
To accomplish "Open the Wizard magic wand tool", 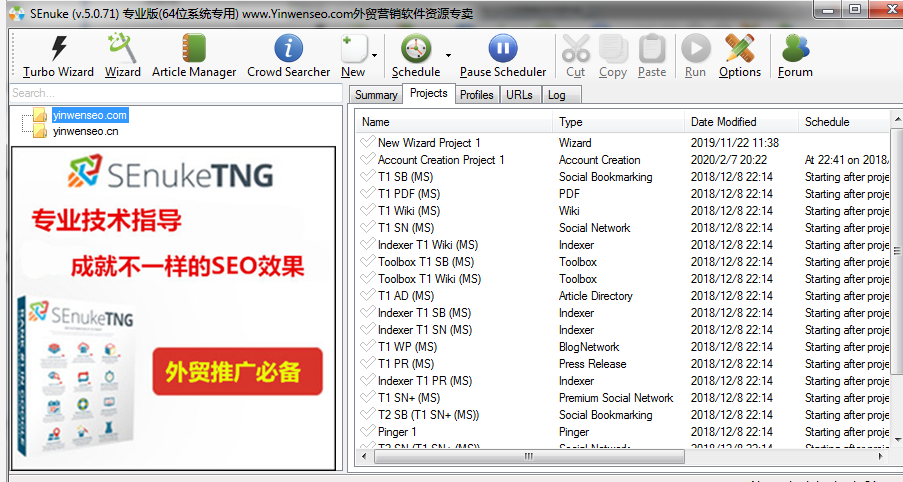I will pos(122,56).
